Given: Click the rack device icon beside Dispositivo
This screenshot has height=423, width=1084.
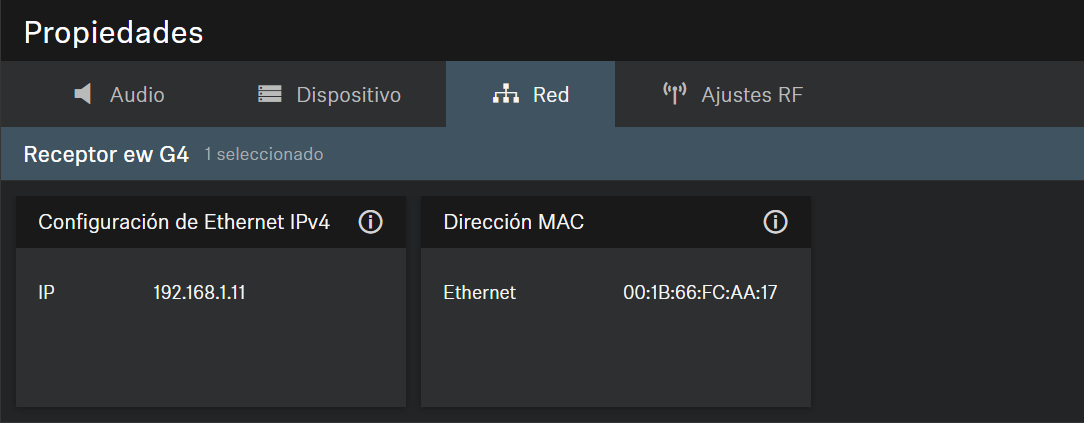Looking at the screenshot, I should tap(270, 93).
